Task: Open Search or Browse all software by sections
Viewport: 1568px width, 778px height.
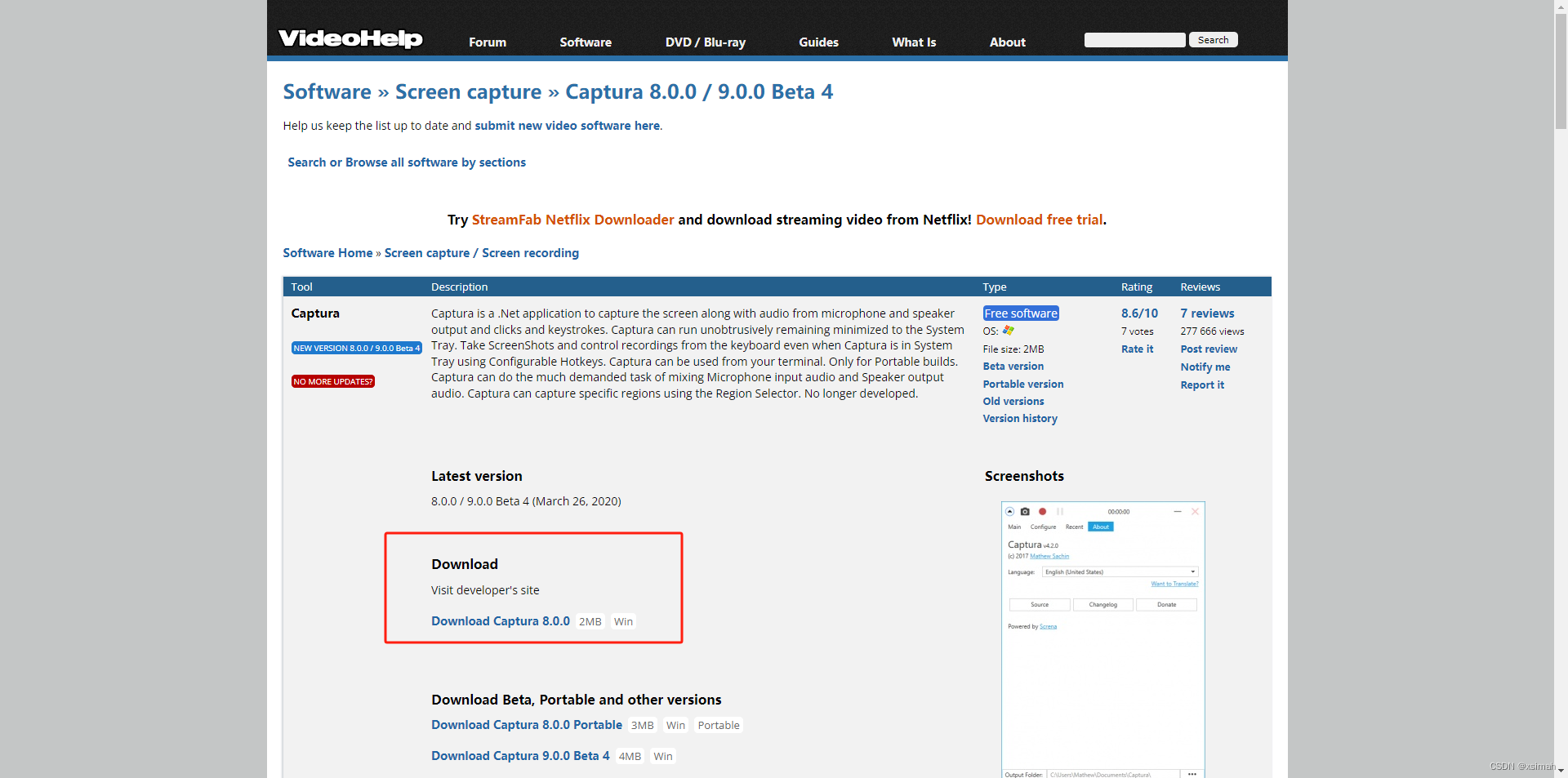Action: click(x=407, y=162)
